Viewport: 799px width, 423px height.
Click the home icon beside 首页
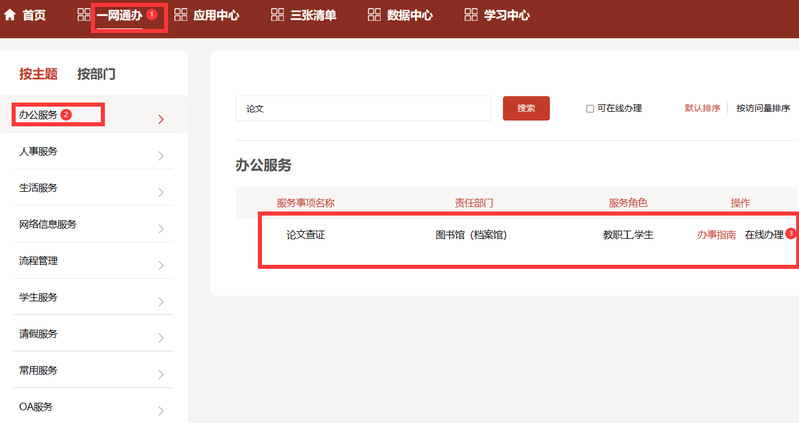click(10, 15)
